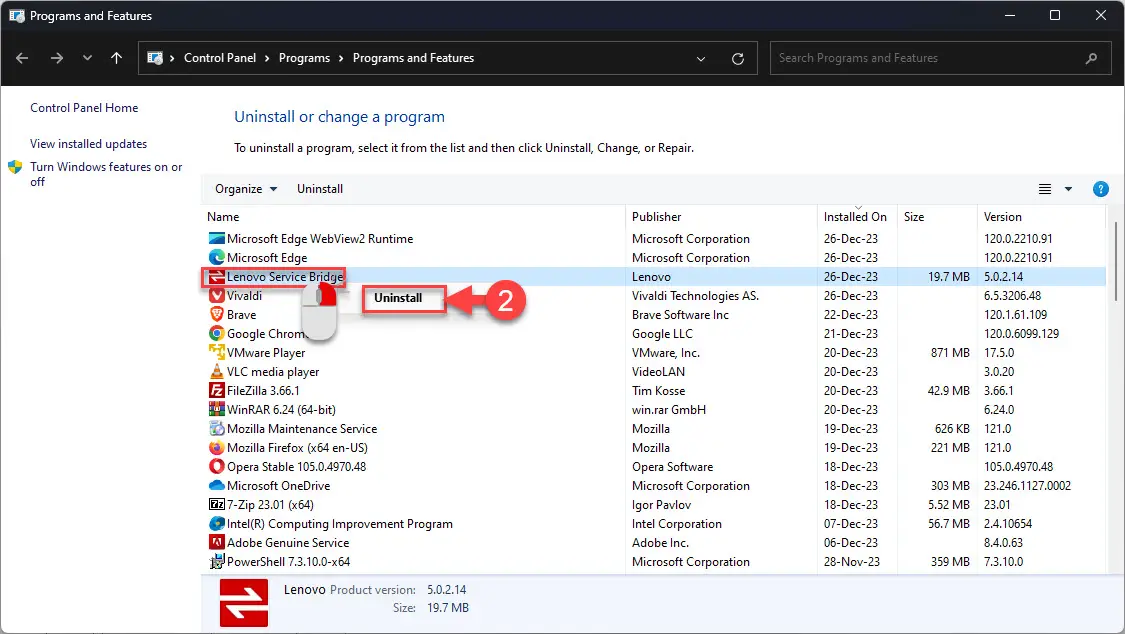Click Programs and Features breadcrumb

[x=413, y=58]
